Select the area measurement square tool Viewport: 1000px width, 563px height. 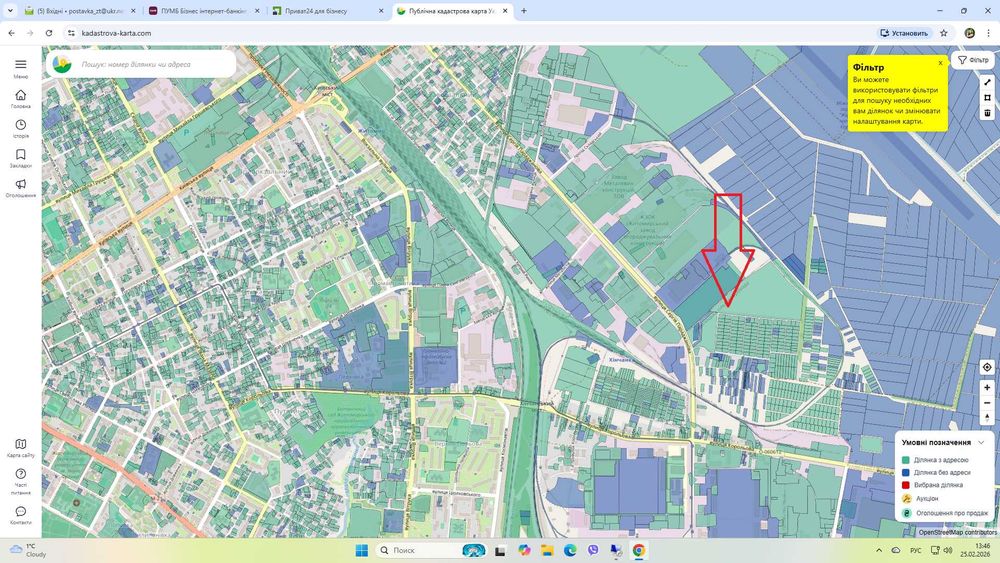coord(987,98)
